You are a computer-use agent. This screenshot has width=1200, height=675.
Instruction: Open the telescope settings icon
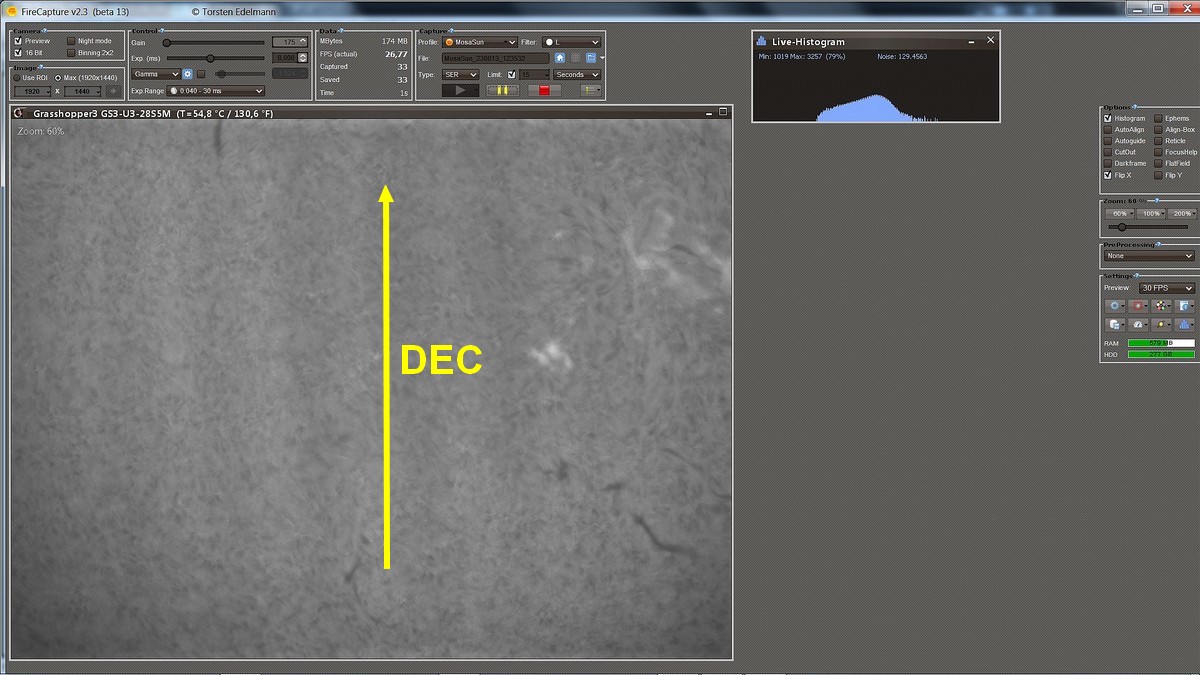1161,325
